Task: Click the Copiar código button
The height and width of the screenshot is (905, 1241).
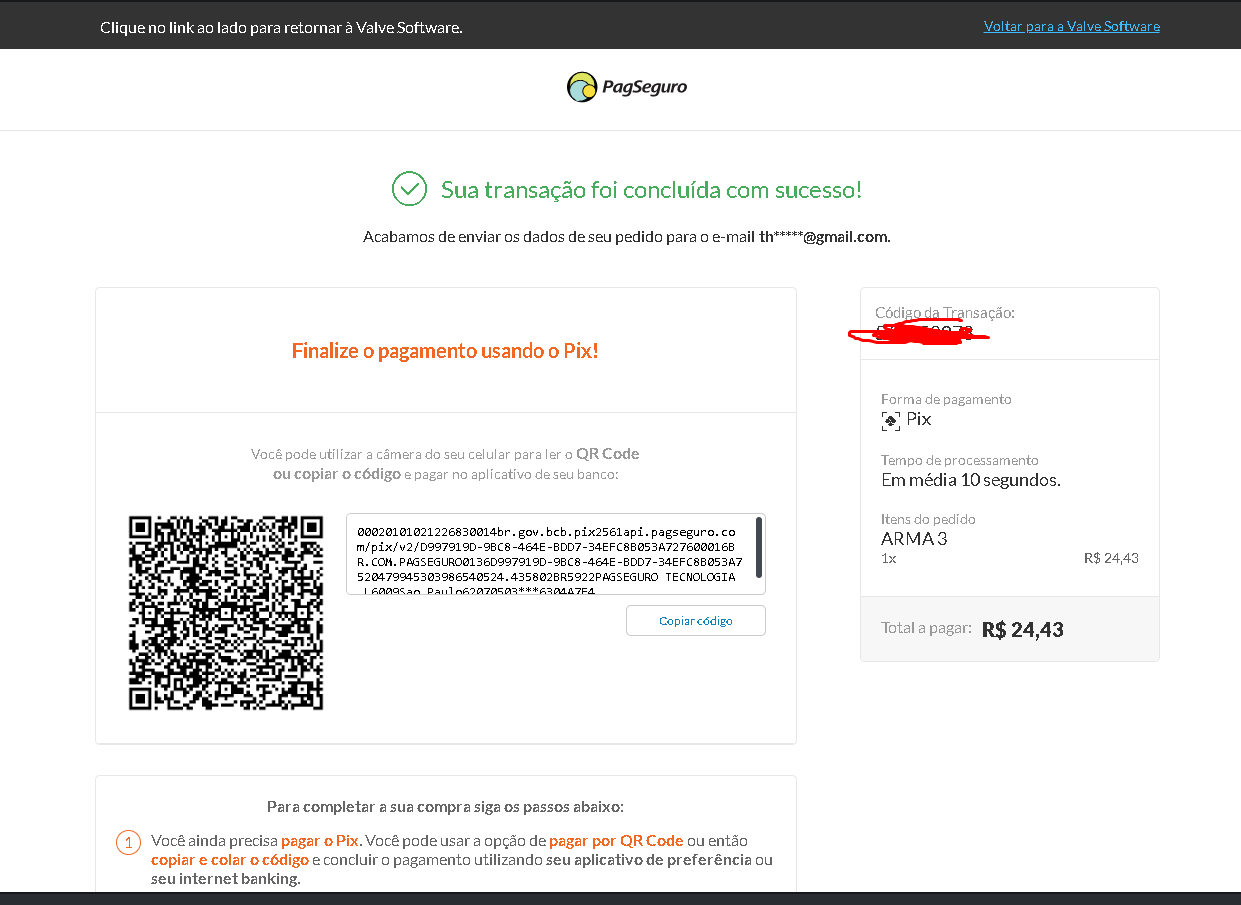Action: pos(696,621)
